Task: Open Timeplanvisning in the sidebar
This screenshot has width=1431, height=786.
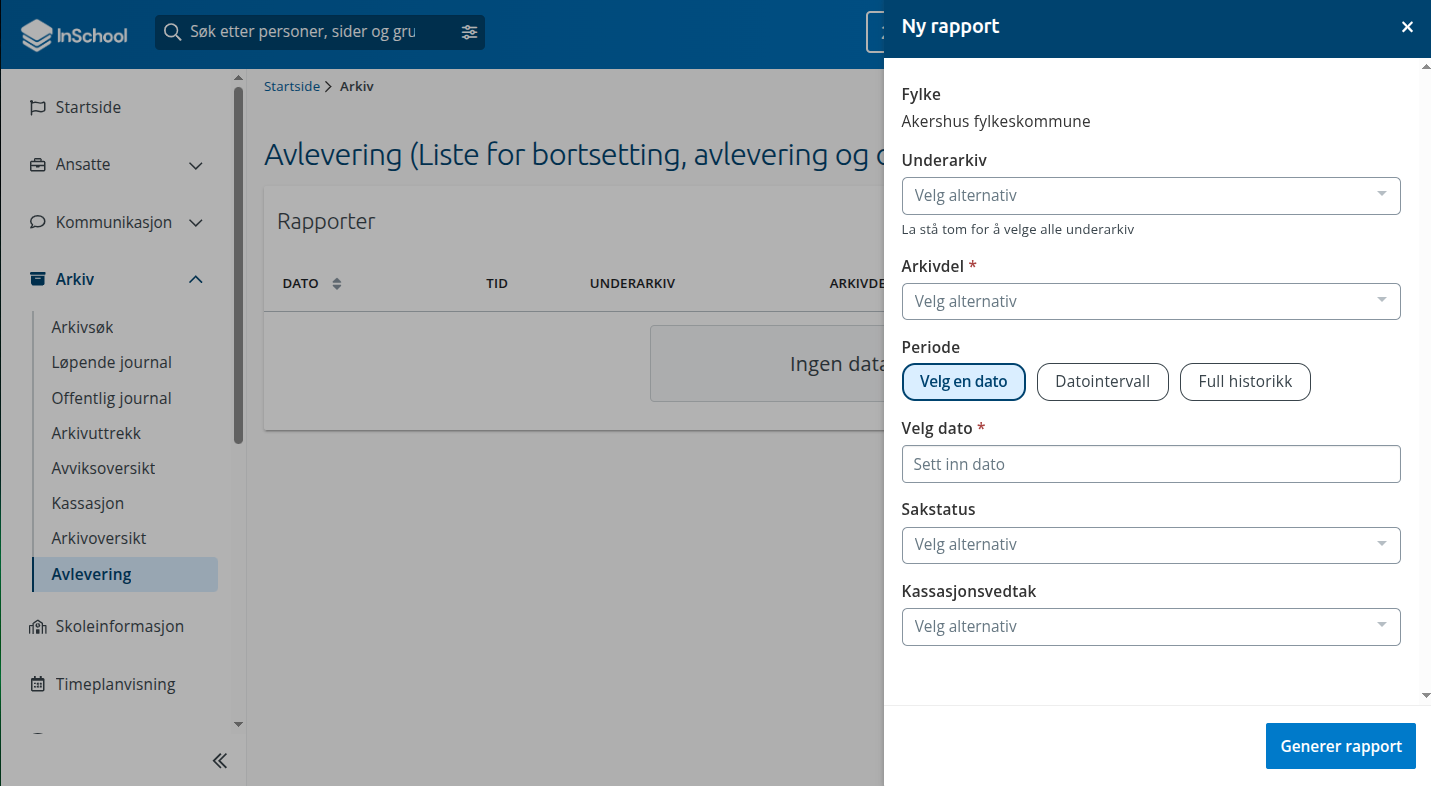Action: tap(115, 685)
